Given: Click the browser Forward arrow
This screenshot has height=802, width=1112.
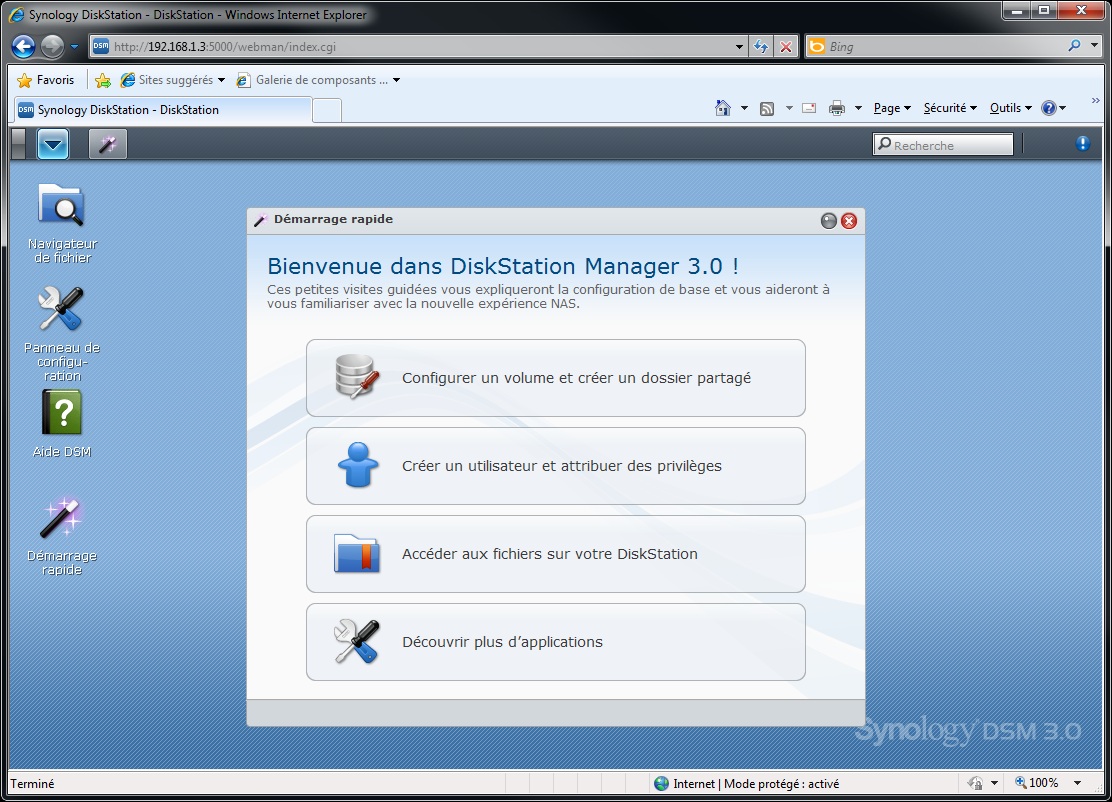Looking at the screenshot, I should pos(52,47).
